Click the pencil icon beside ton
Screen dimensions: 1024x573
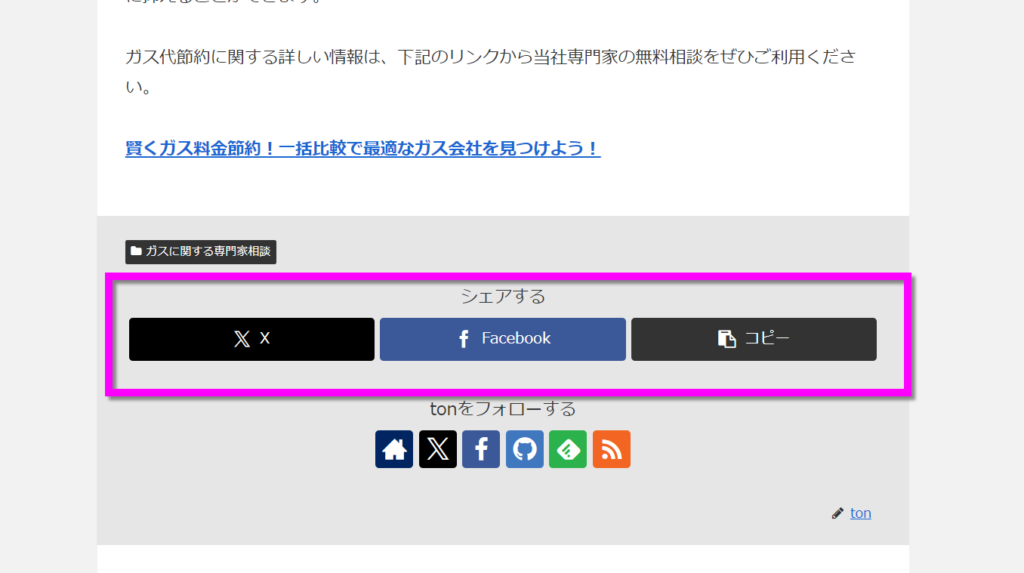(837, 514)
